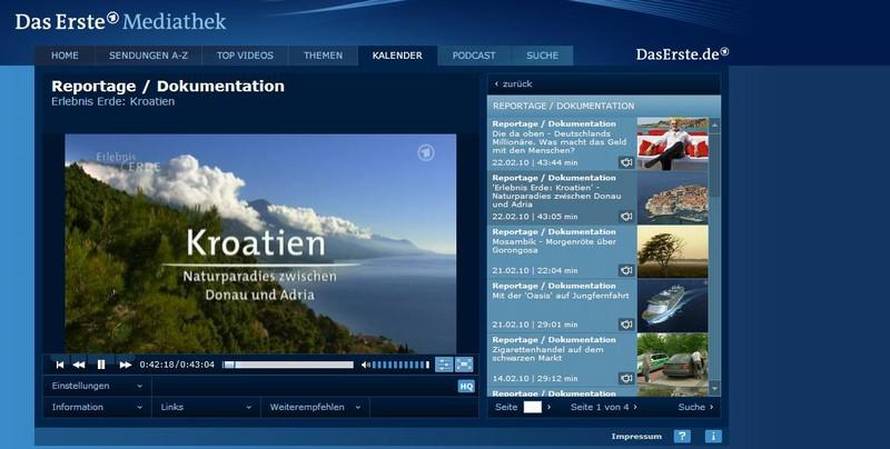Open info with the 'i' icon
Image resolution: width=890 pixels, height=449 pixels.
tap(713, 436)
